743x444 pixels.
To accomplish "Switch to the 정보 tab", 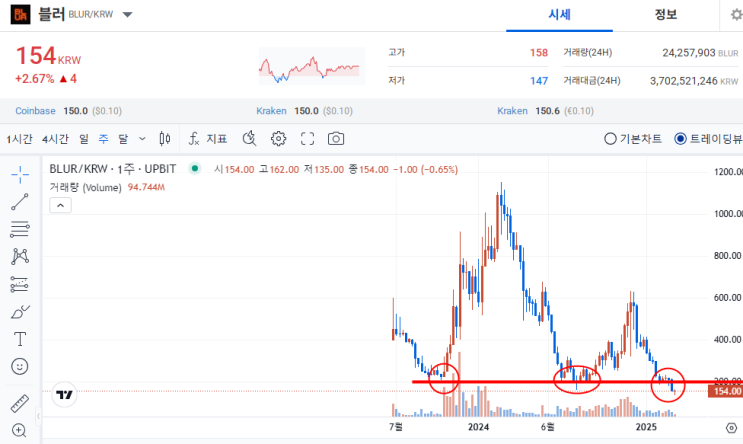I will (x=666, y=15).
